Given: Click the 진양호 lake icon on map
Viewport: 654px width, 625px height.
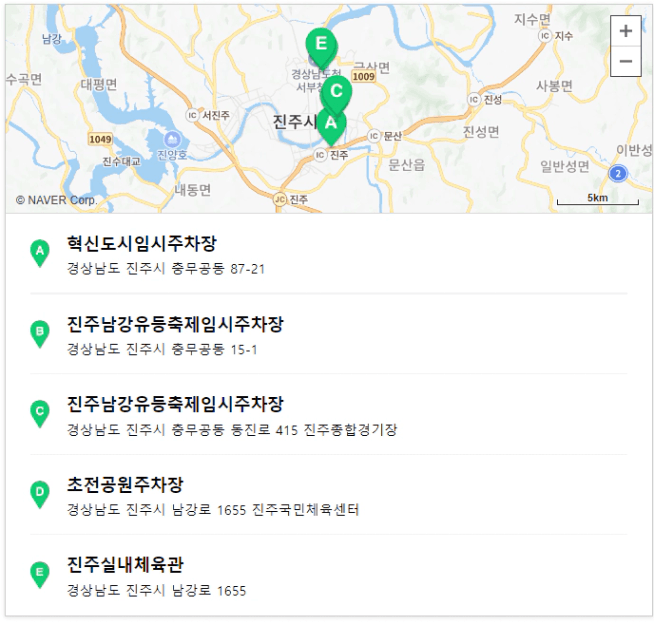Looking at the screenshot, I should 172,139.
